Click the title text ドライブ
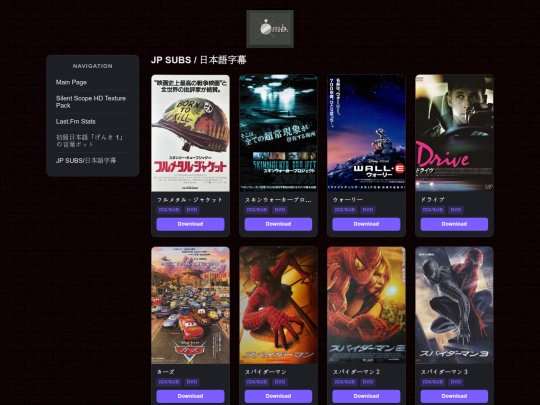540x405 pixels. pos(433,200)
